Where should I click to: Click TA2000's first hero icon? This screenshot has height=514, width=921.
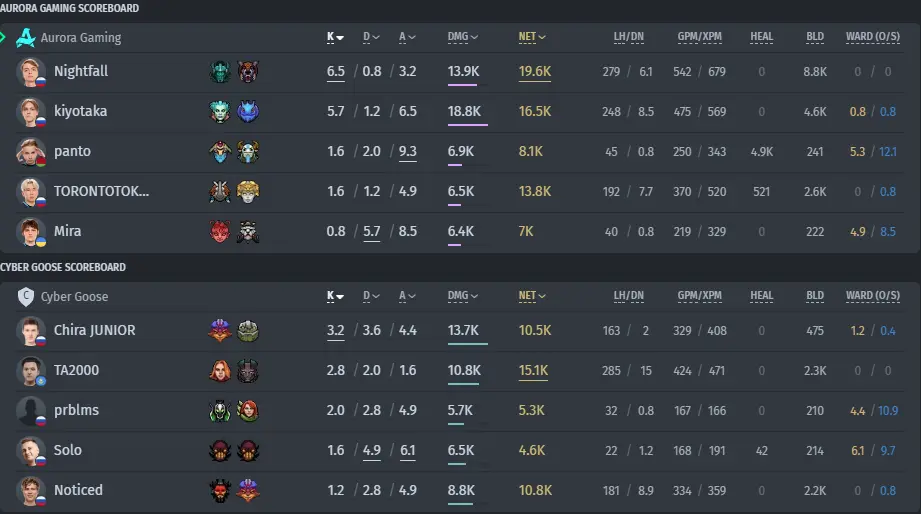(220, 371)
